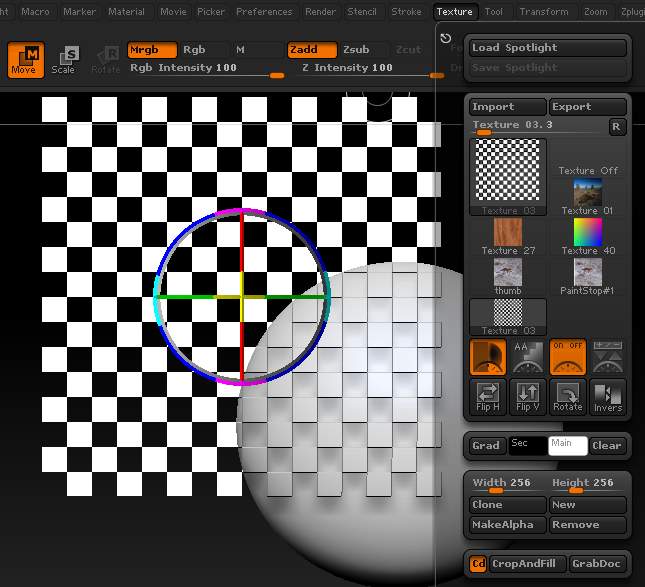Screen dimensions: 645x587
Task: Toggle the Zadd mode
Action: (x=312, y=50)
